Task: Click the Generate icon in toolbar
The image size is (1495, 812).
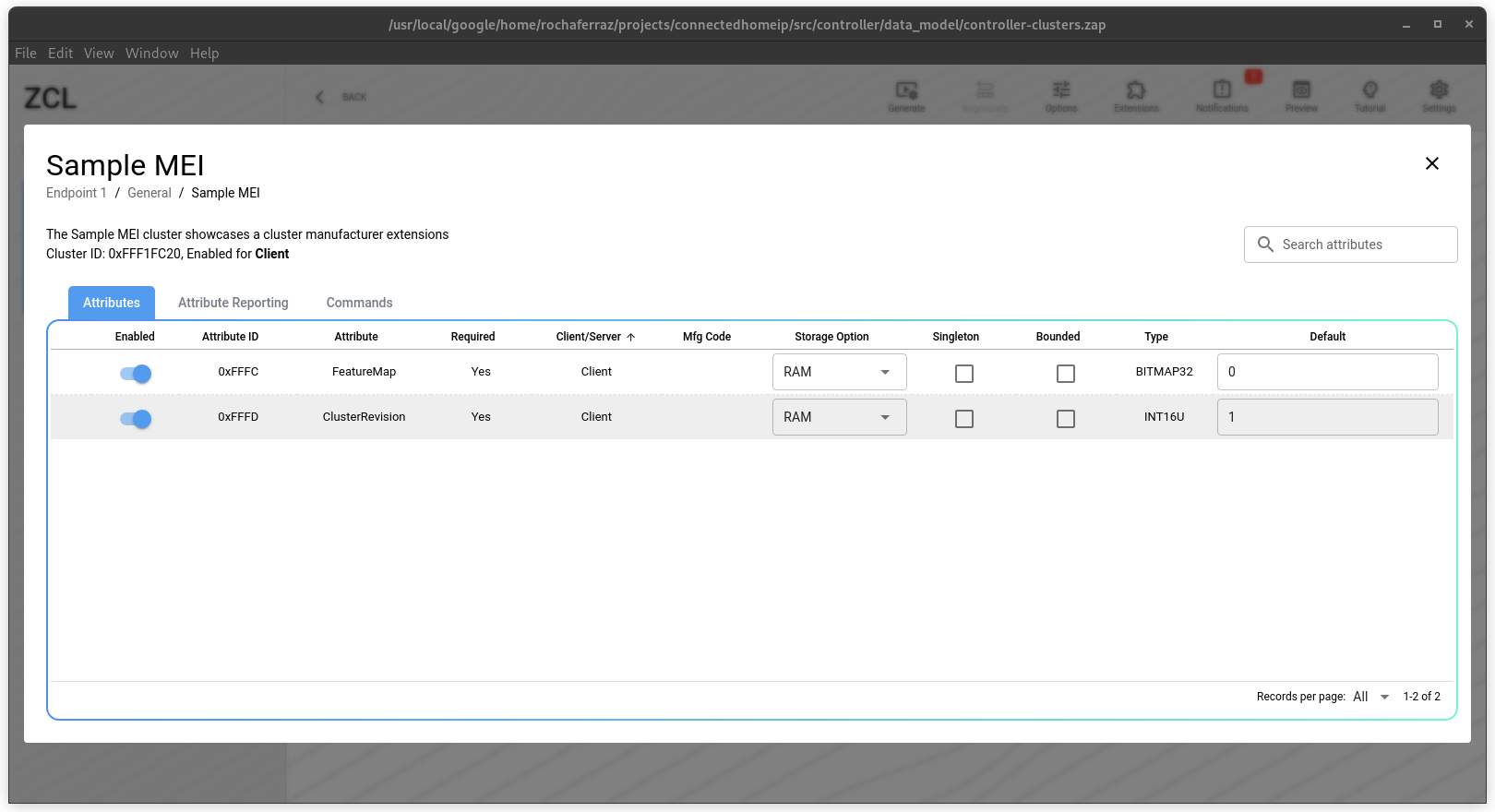Action: tap(906, 90)
